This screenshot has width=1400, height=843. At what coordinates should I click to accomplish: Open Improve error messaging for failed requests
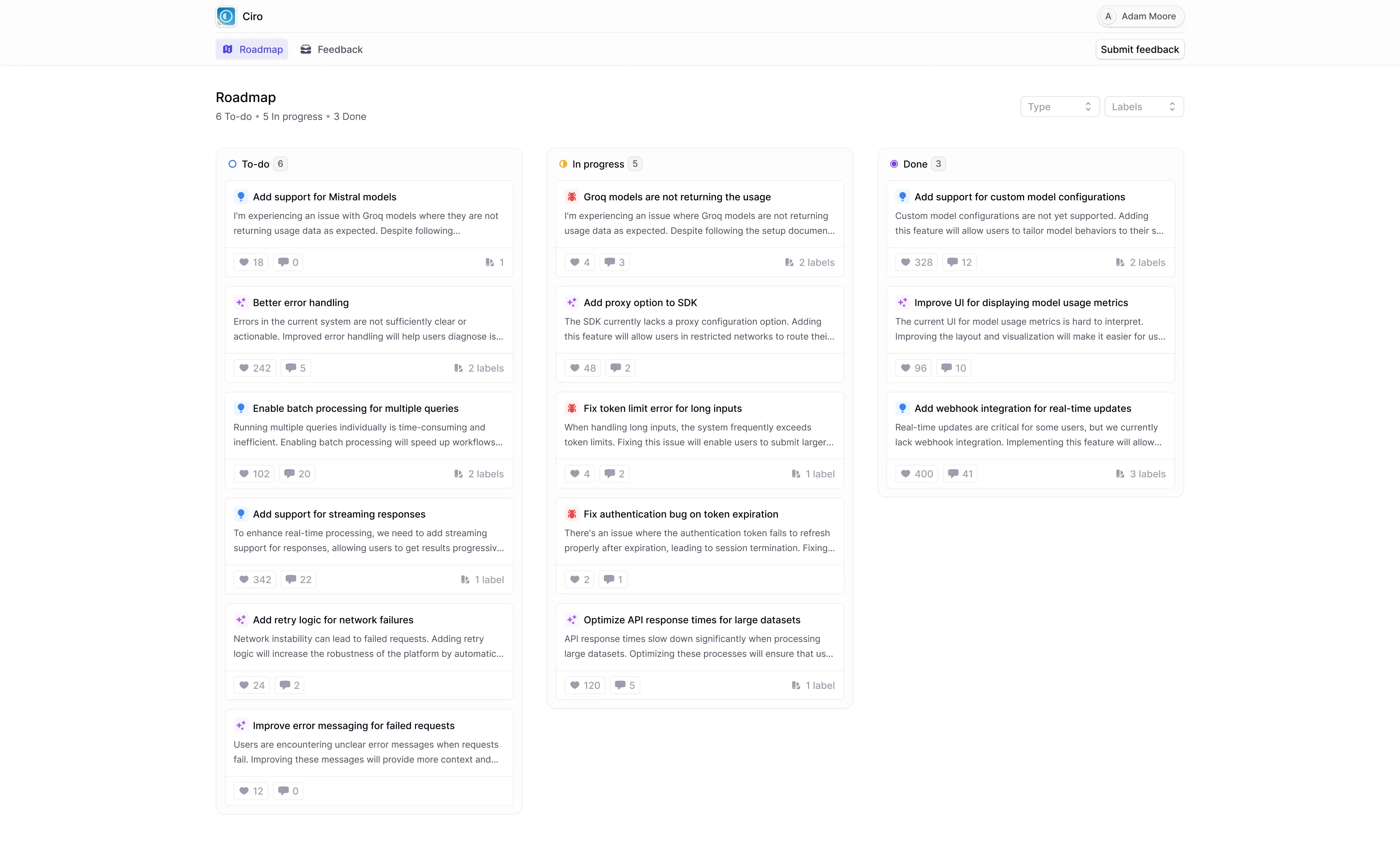click(x=354, y=725)
